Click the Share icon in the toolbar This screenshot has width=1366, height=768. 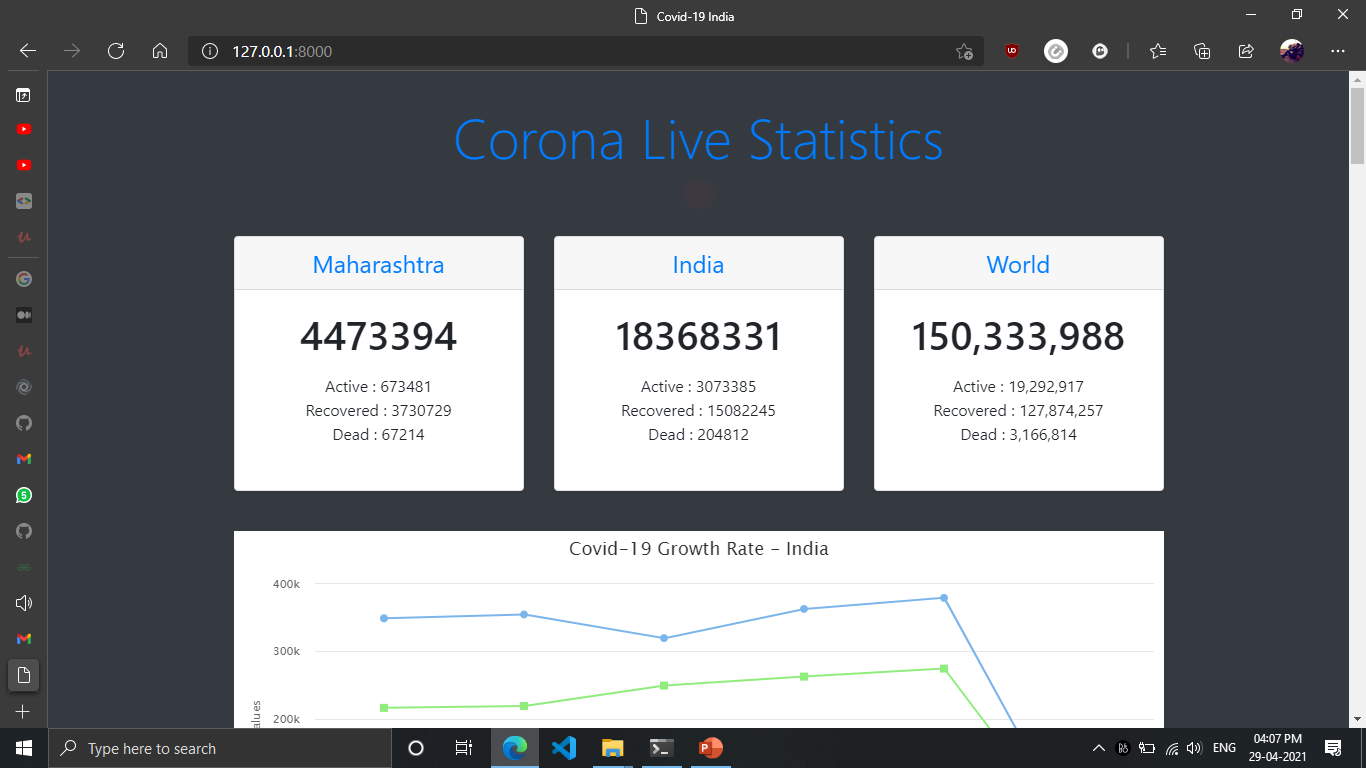1246,51
